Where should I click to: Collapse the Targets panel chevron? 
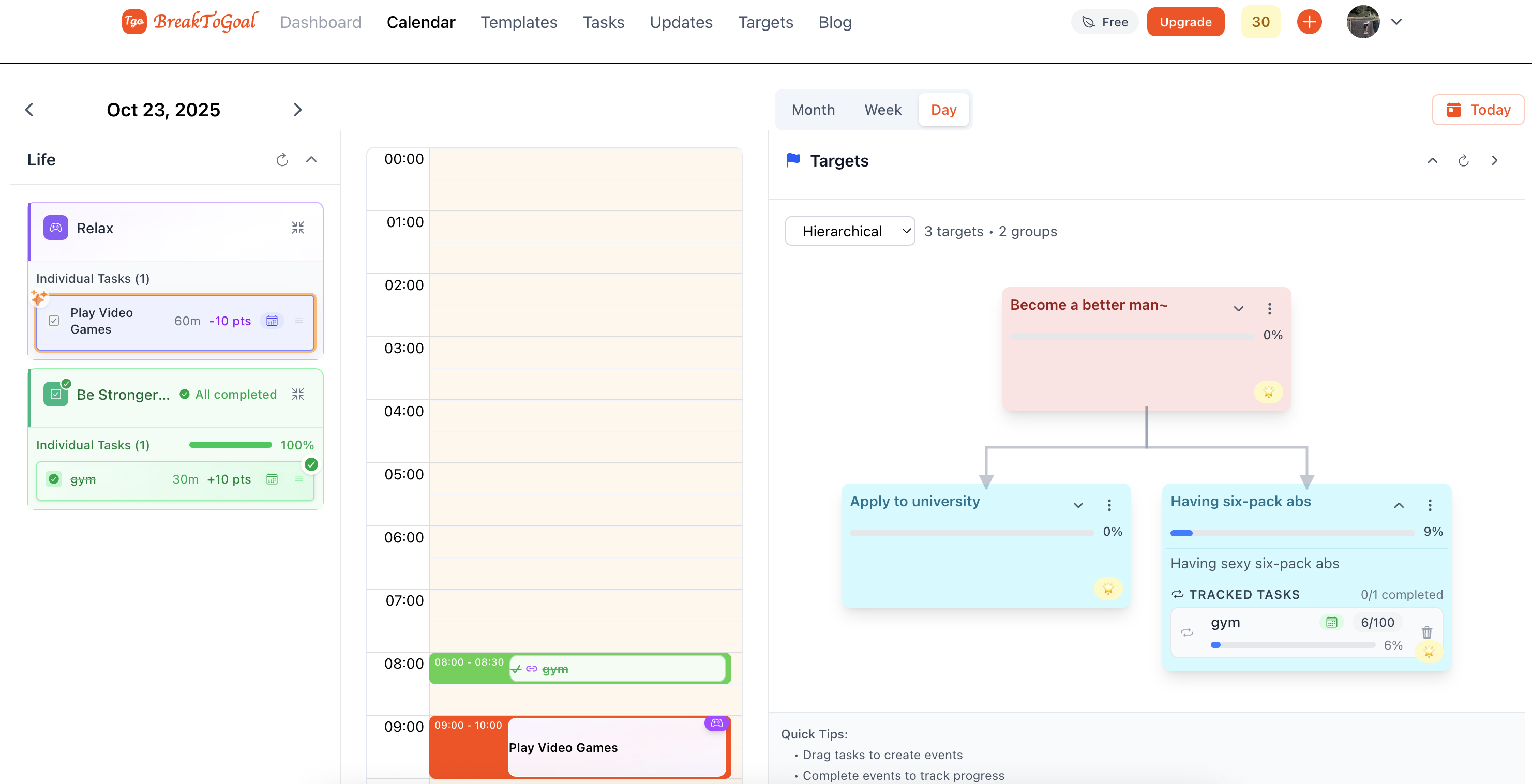click(1432, 161)
